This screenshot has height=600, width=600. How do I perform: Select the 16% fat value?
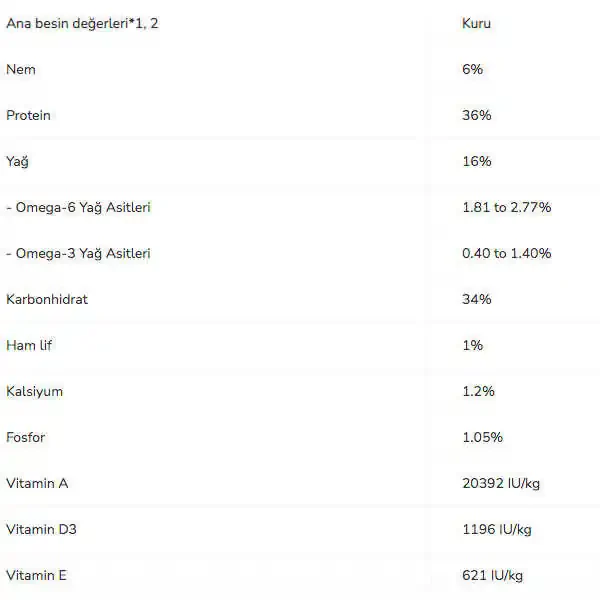click(476, 161)
